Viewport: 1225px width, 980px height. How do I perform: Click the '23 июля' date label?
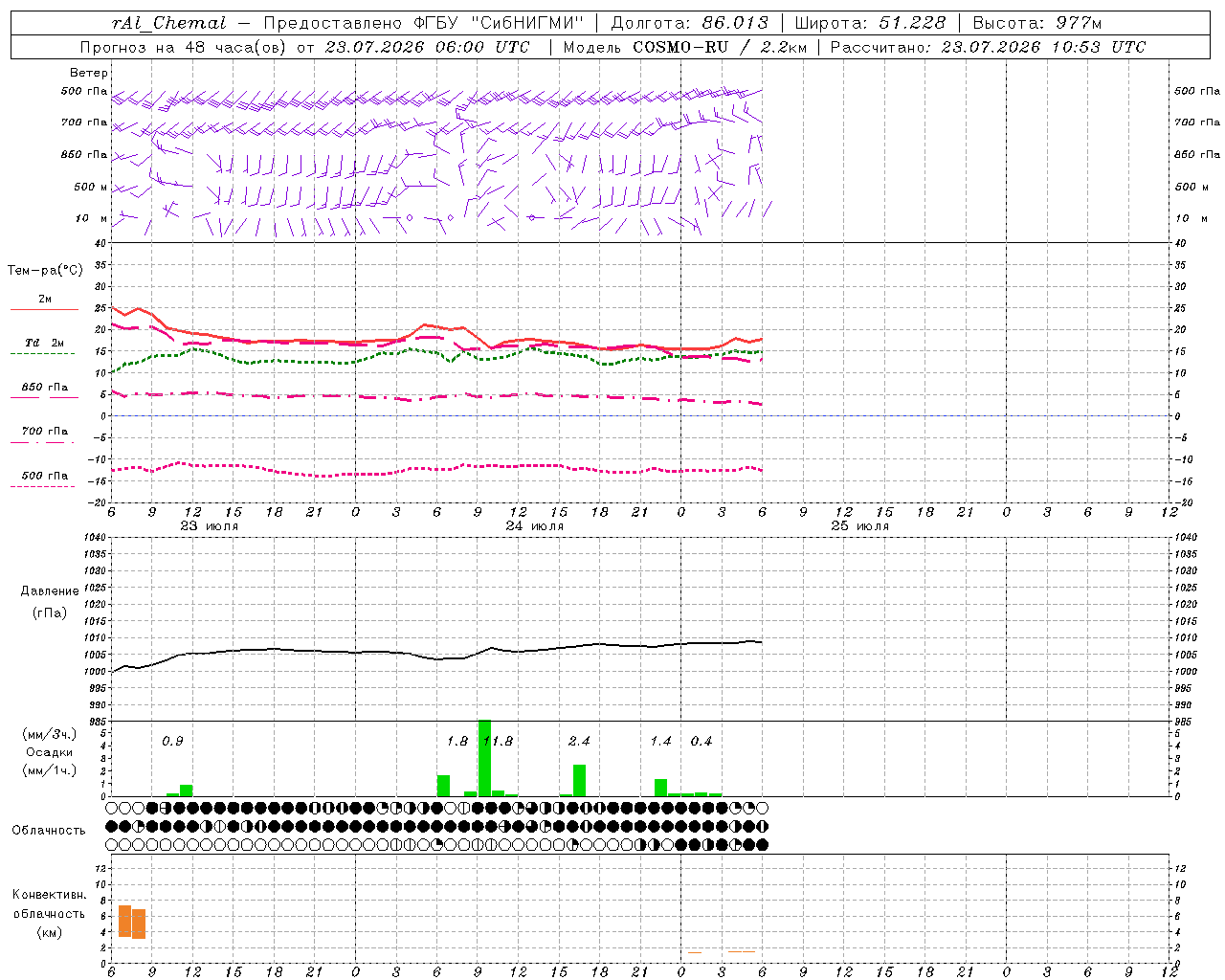tap(209, 525)
